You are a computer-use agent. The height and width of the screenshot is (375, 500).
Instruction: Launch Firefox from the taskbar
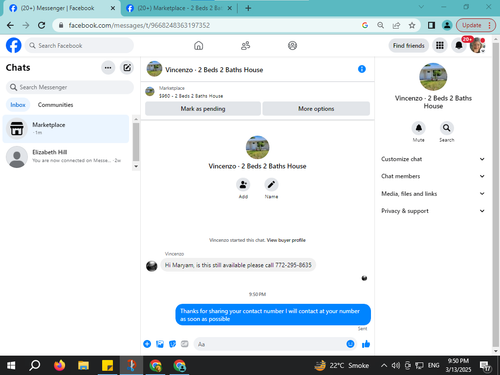[59, 366]
